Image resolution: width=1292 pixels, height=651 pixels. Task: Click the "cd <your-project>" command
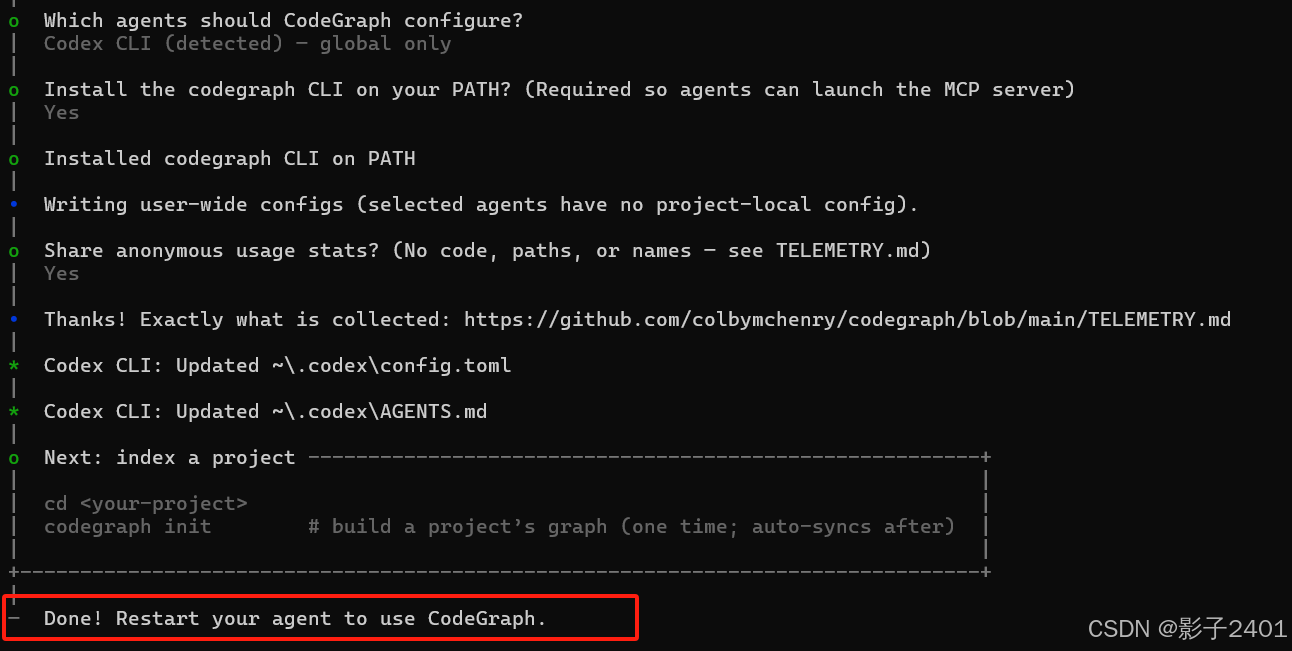click(145, 503)
